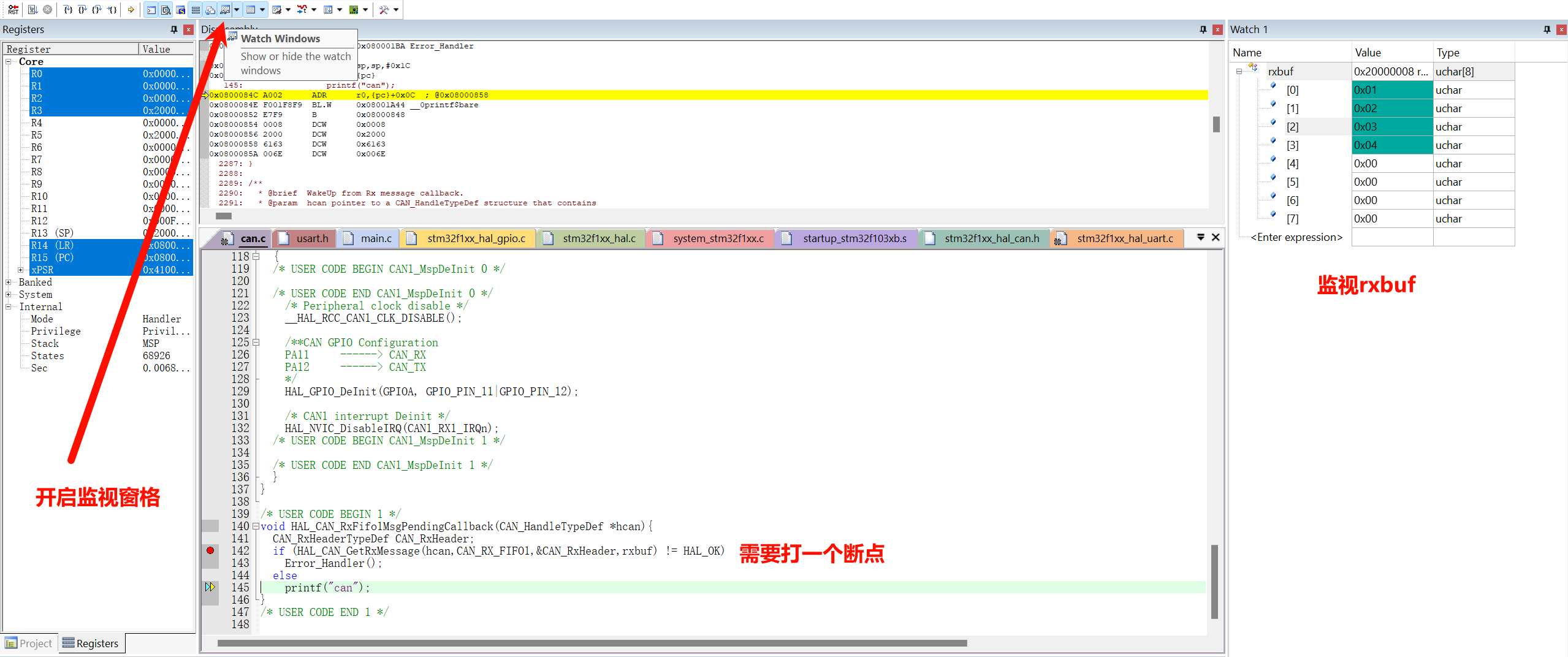The width and height of the screenshot is (1568, 657).
Task: Open the Call Stack window
Action: [210, 10]
